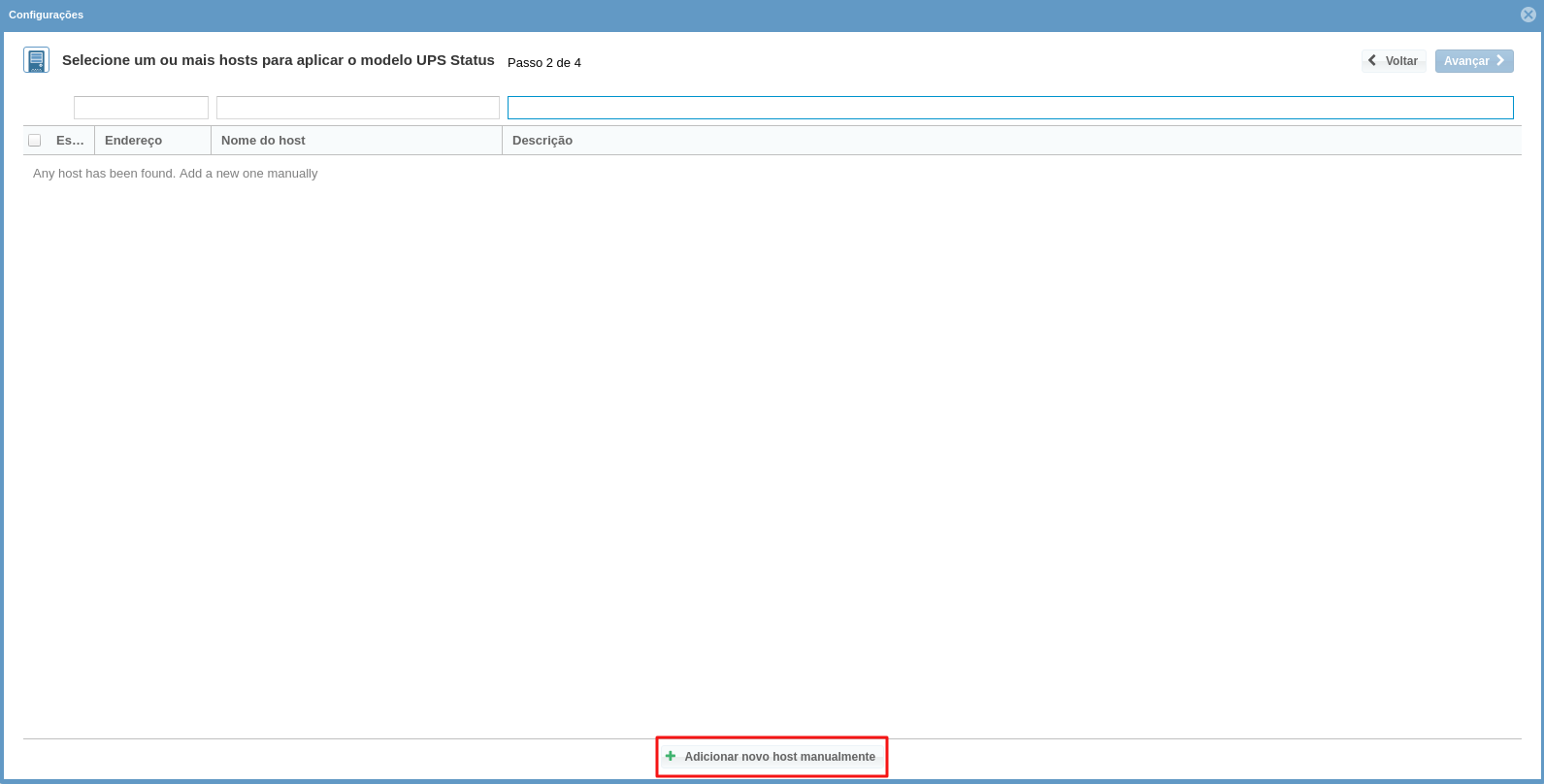
Task: Focus the Nome do host filter field
Action: point(357,108)
